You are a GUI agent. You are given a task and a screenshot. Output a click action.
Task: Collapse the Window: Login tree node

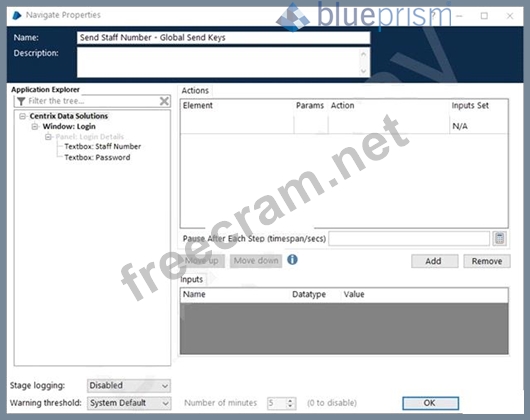[35, 127]
